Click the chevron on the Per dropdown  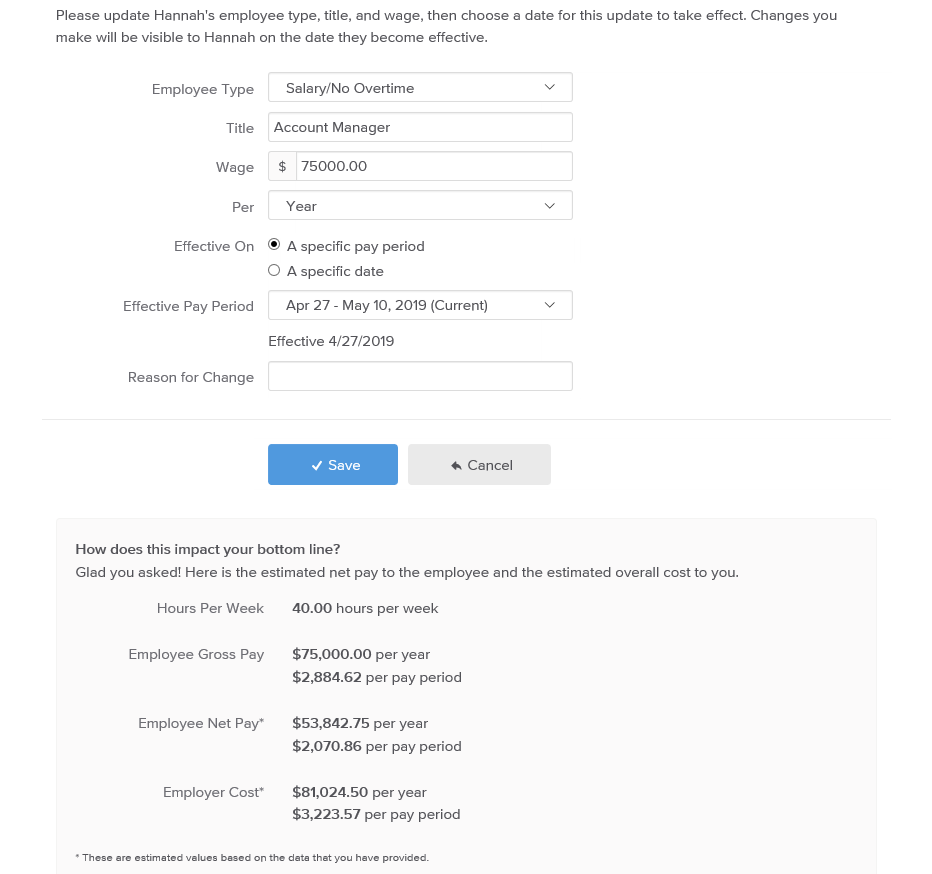point(550,206)
